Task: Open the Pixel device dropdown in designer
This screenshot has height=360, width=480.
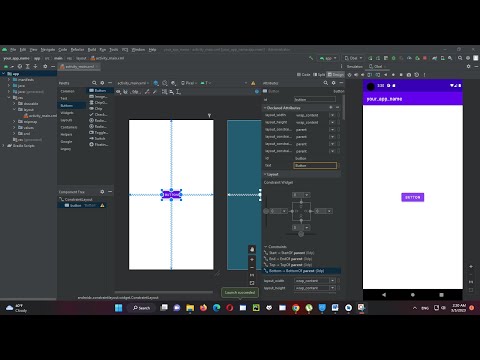Action: tap(189, 83)
